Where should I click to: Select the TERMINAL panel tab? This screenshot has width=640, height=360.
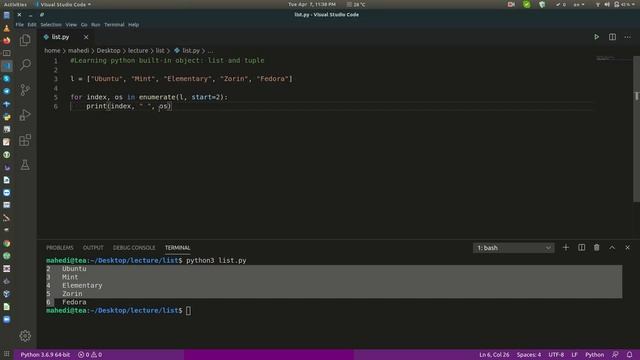[178, 248]
